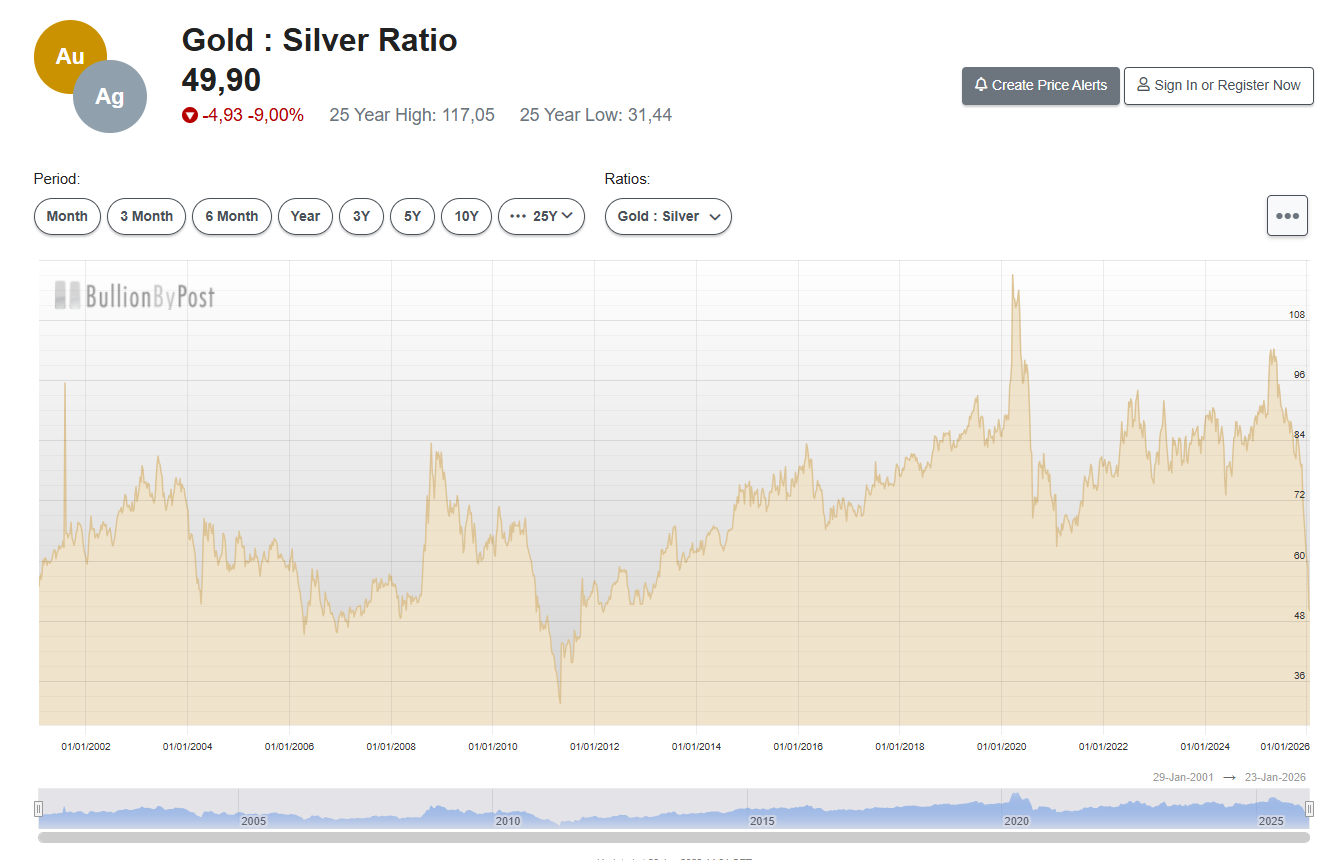This screenshot has height=860, width=1336.
Task: Switch chart to 3Y period
Action: point(361,216)
